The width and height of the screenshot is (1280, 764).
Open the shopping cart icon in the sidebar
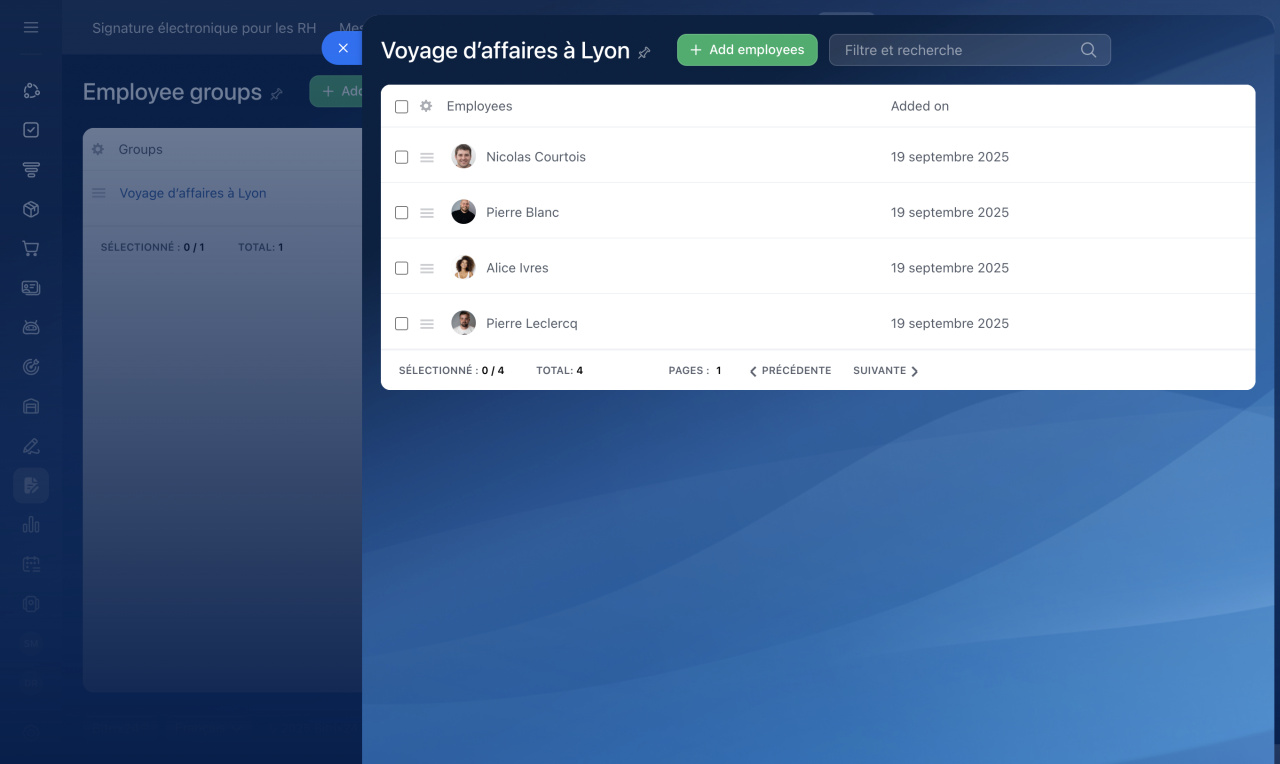pyautogui.click(x=31, y=249)
